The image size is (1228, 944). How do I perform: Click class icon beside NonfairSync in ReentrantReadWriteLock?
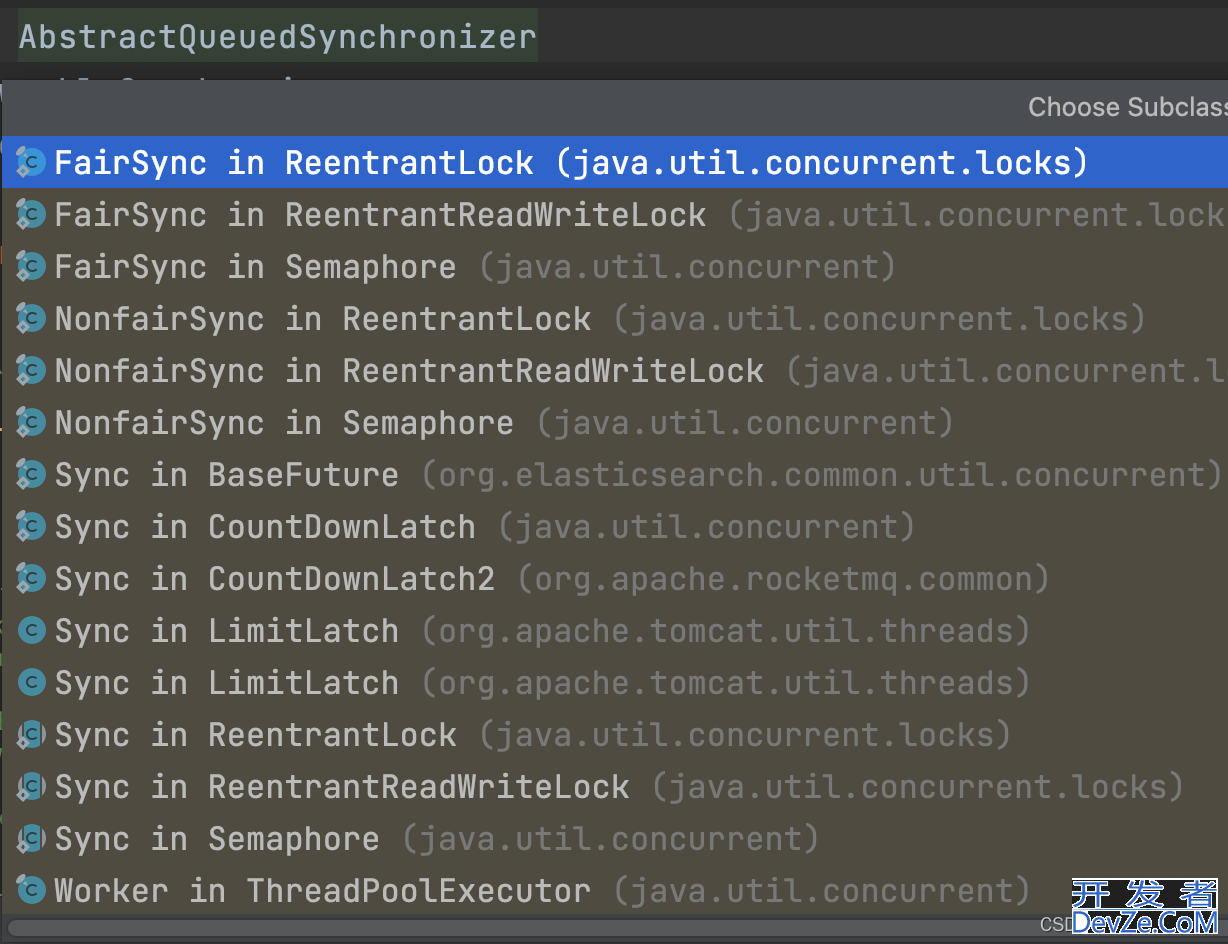31,371
